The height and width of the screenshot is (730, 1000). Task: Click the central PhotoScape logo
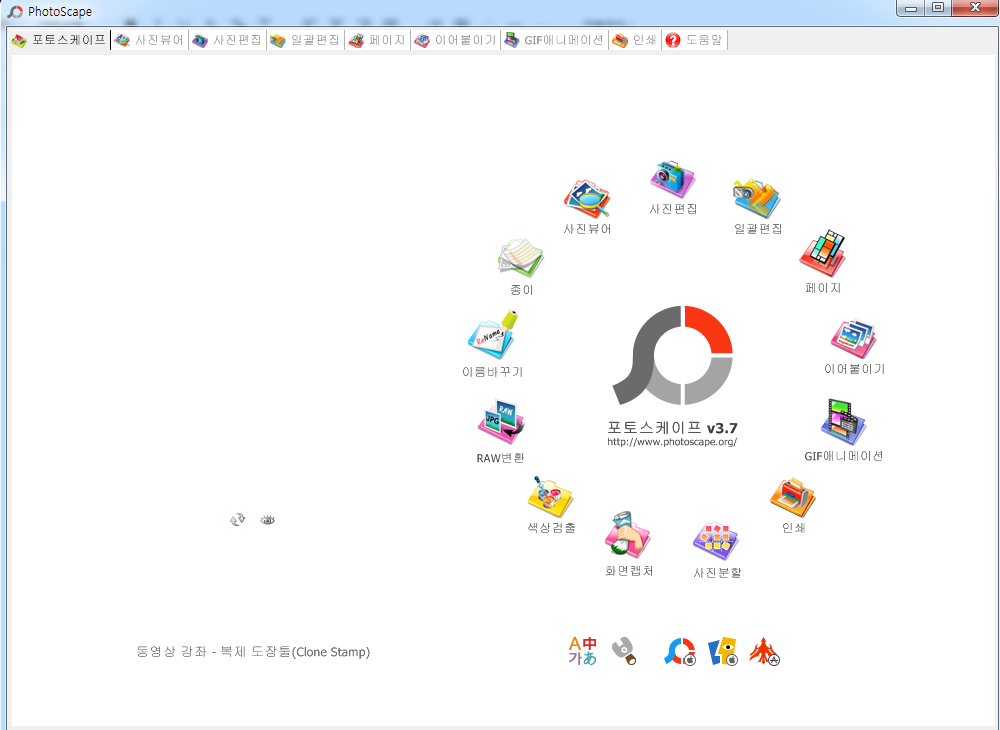tap(673, 355)
